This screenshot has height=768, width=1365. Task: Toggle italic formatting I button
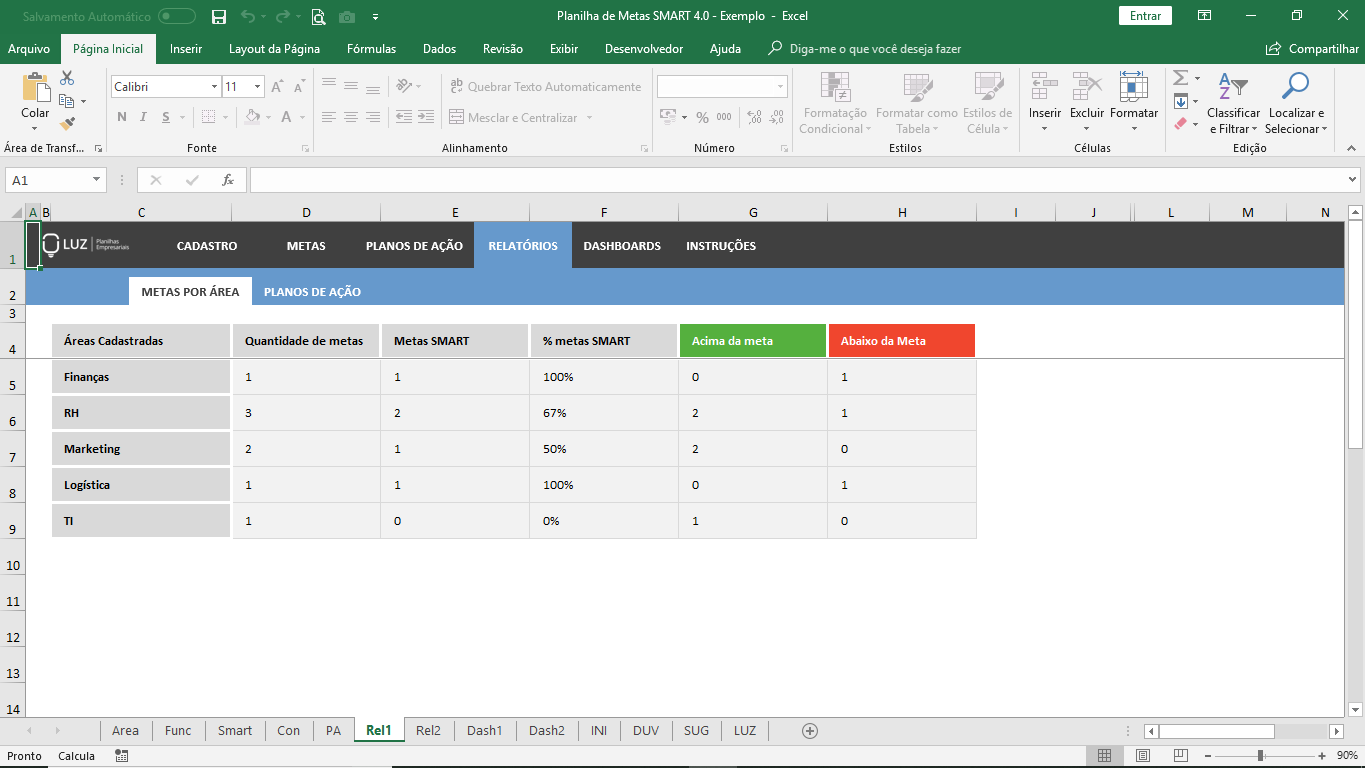coord(144,117)
